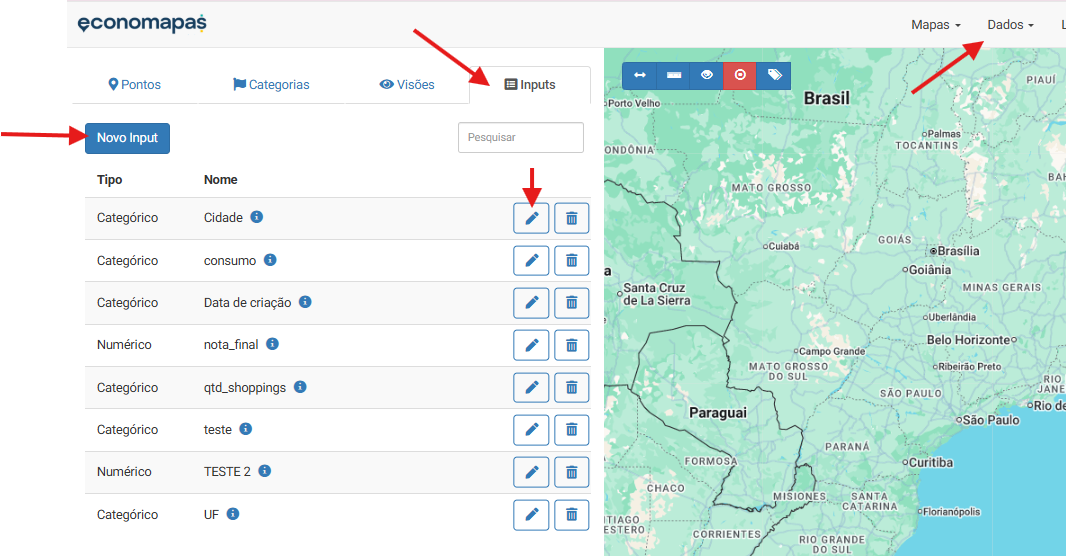Viewport: 1066px width, 556px height.
Task: Toggle the eye visibility button on map toolbar
Action: (x=707, y=75)
